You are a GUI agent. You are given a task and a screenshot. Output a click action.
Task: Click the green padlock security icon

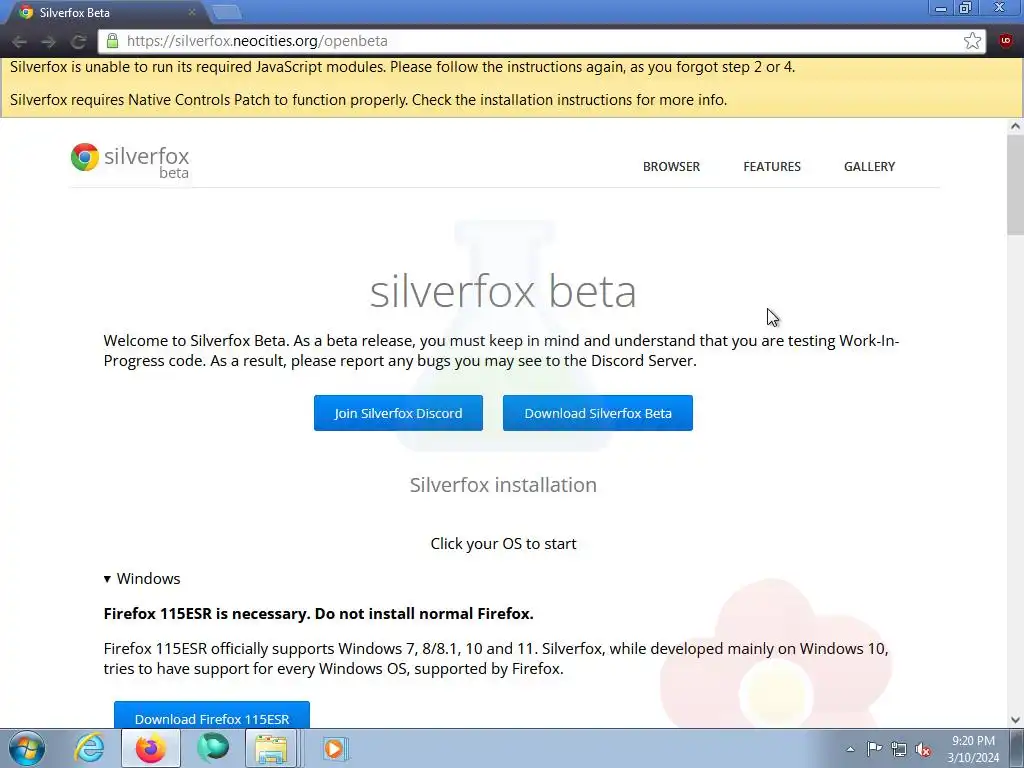(x=112, y=41)
